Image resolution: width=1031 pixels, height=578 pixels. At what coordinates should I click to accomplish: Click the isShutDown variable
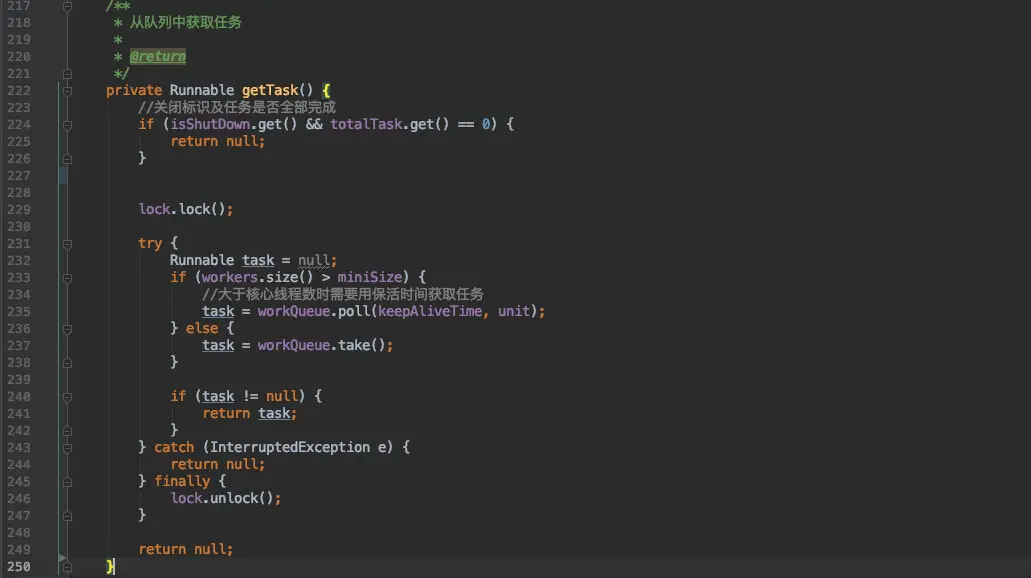click(x=210, y=124)
